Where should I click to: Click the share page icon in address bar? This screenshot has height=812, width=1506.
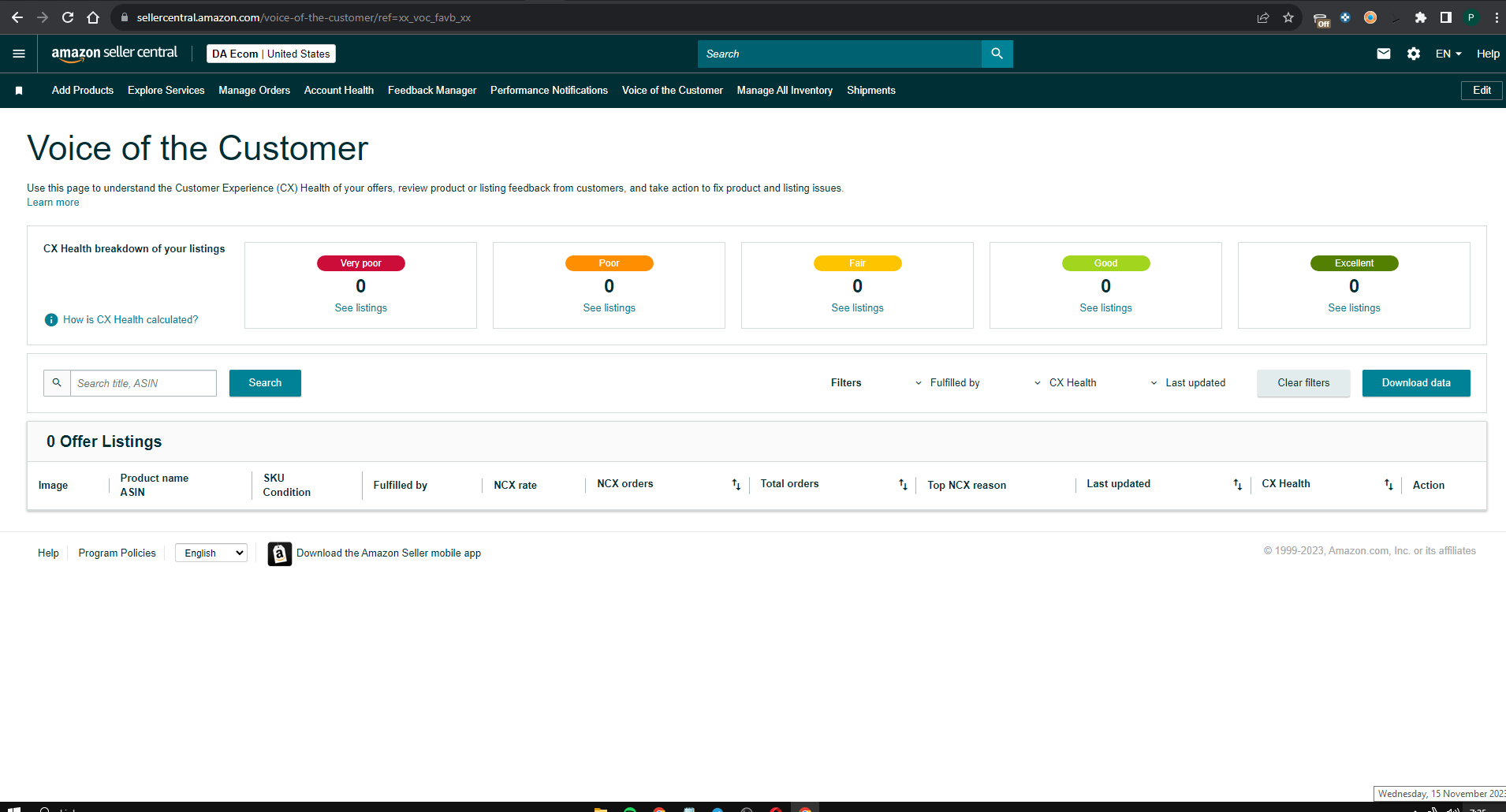coord(1263,17)
